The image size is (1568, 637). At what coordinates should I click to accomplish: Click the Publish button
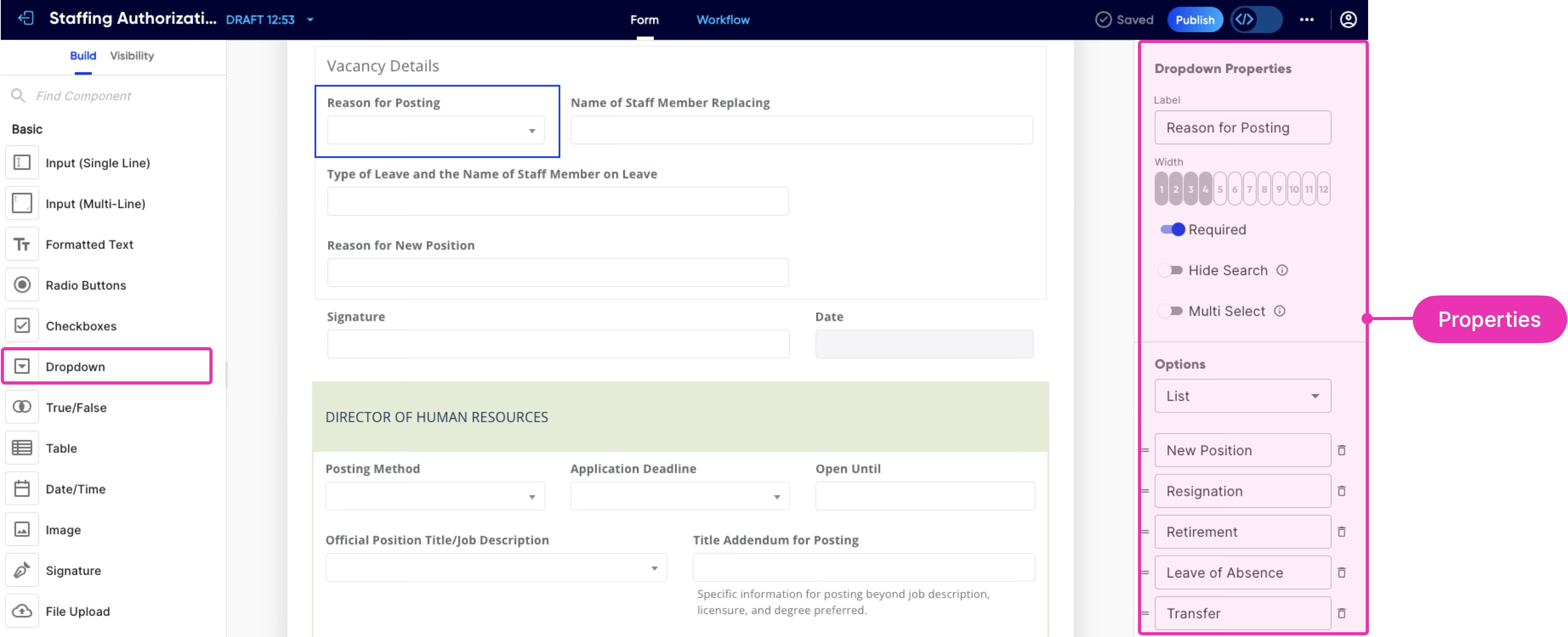pyautogui.click(x=1194, y=20)
